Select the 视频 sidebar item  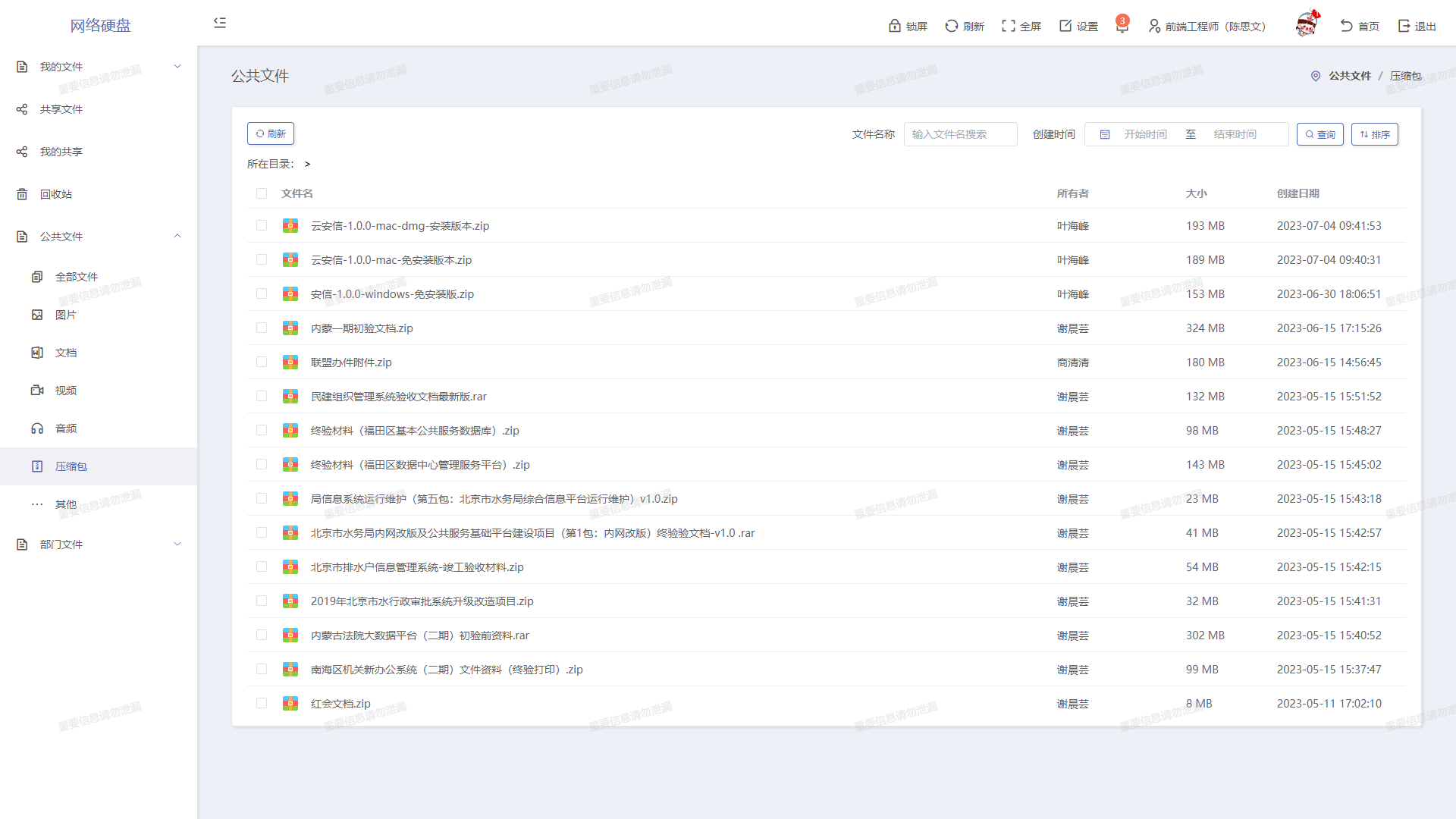tap(66, 391)
